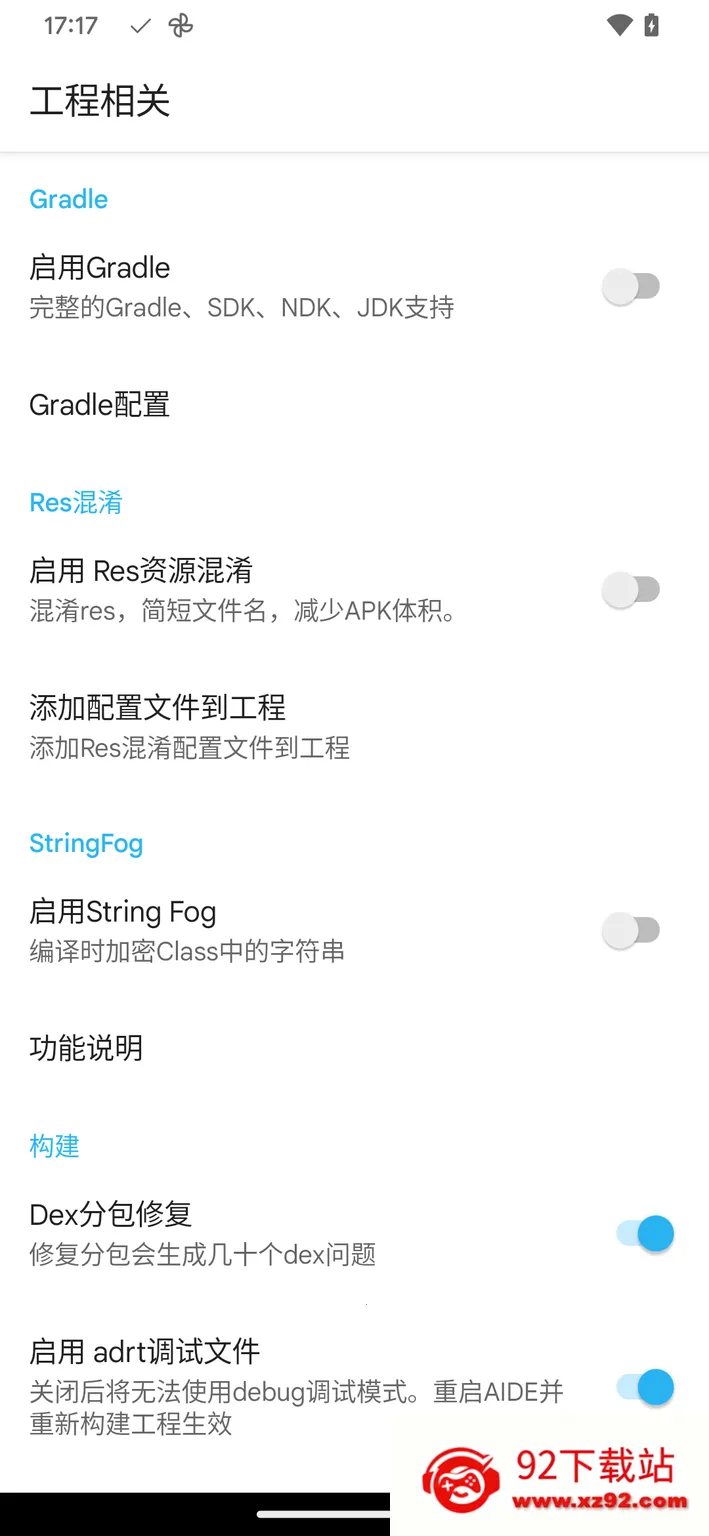The height and width of the screenshot is (1536, 709).
Task: Tap the pinwheel notification icon
Action: click(181, 27)
